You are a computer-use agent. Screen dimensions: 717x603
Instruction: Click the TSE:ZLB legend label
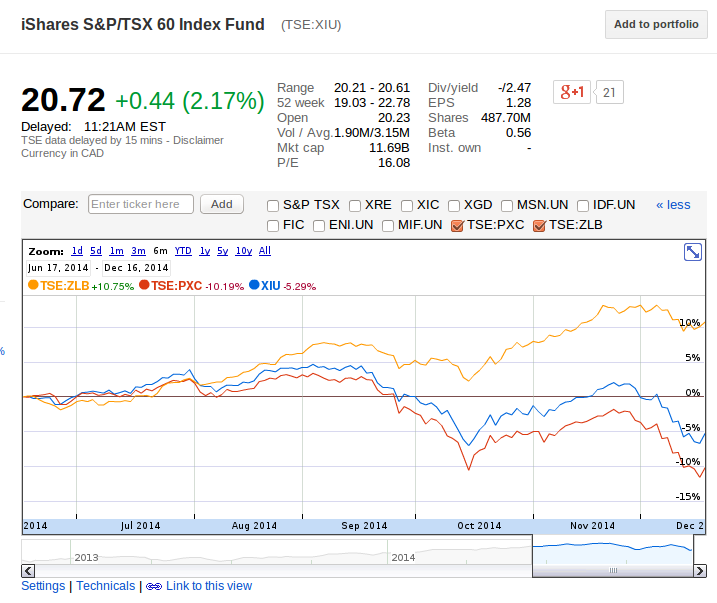coord(64,286)
